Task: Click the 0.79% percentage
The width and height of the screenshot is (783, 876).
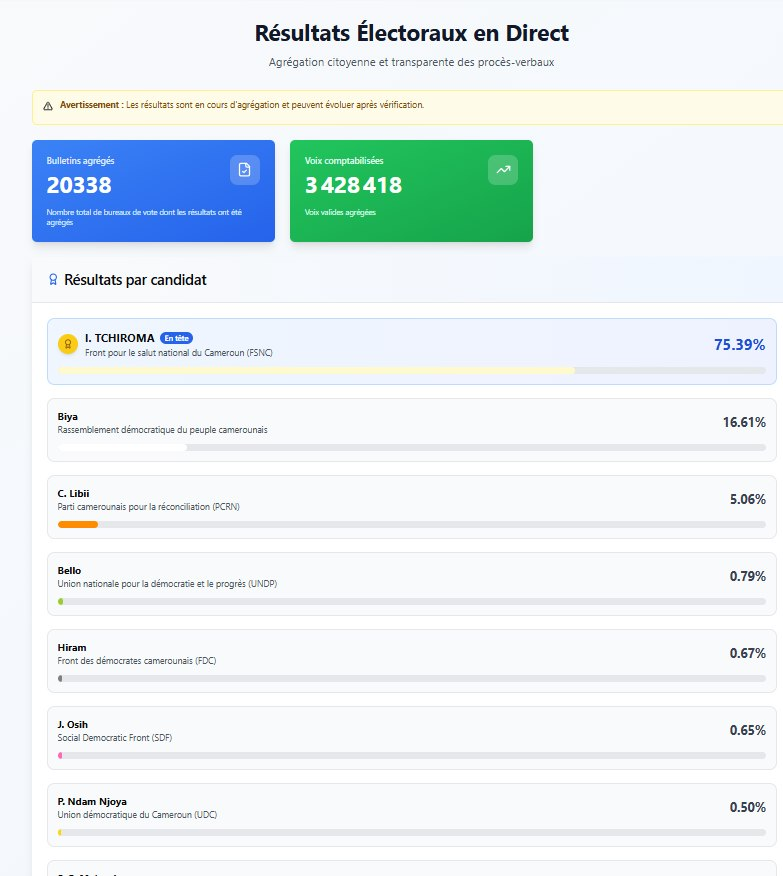Action: 748,576
